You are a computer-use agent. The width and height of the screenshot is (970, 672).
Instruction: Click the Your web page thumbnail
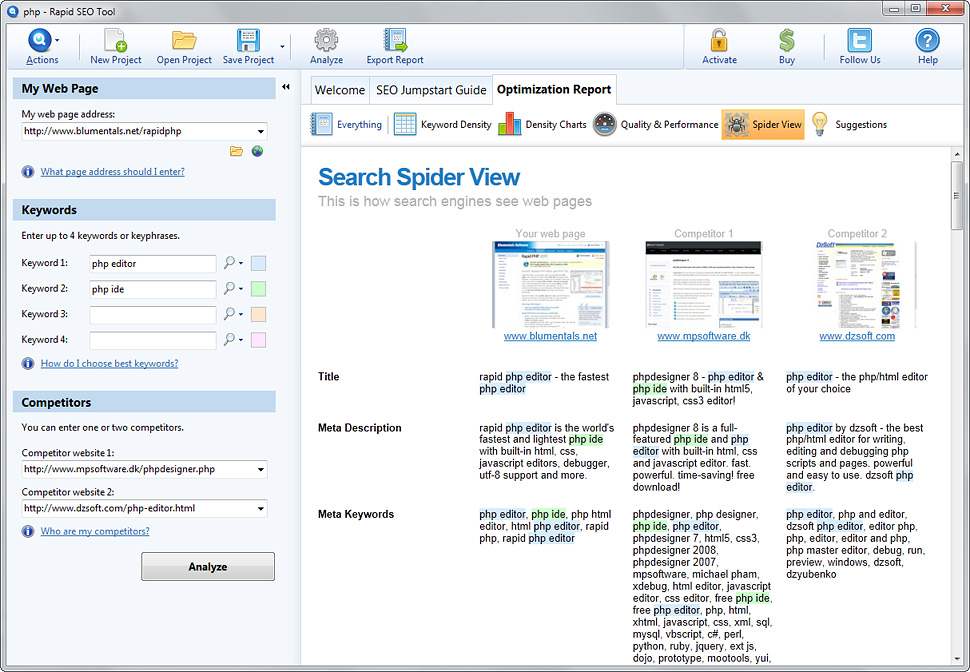[550, 285]
